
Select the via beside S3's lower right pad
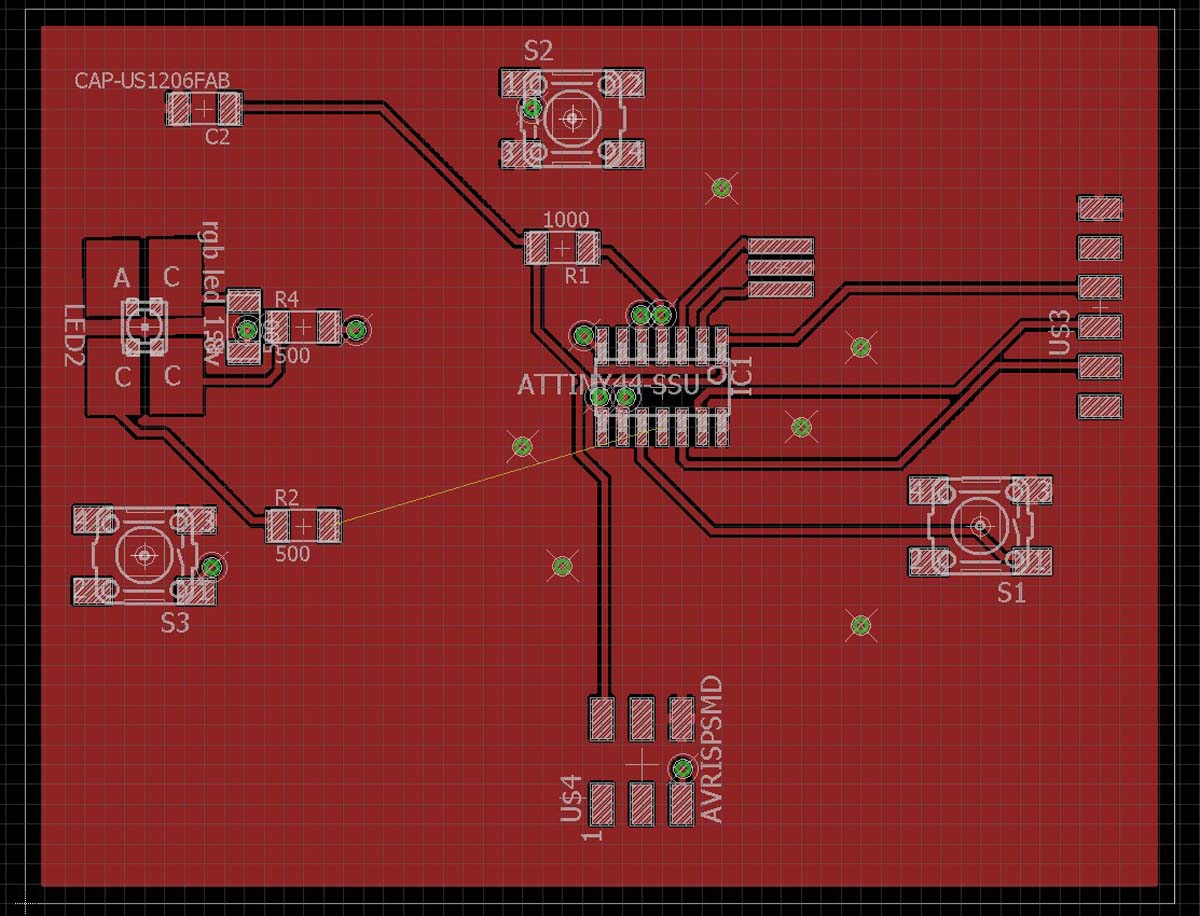212,567
